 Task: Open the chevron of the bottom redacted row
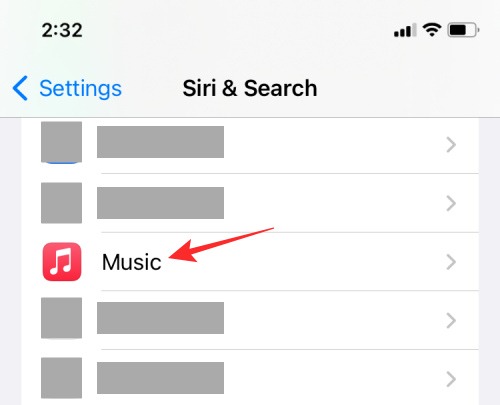451,379
